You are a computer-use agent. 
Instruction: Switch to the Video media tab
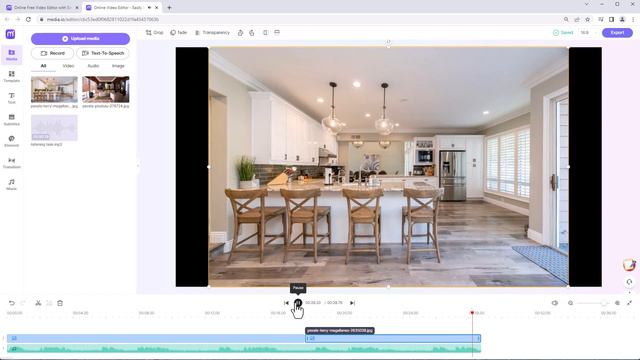[x=68, y=66]
